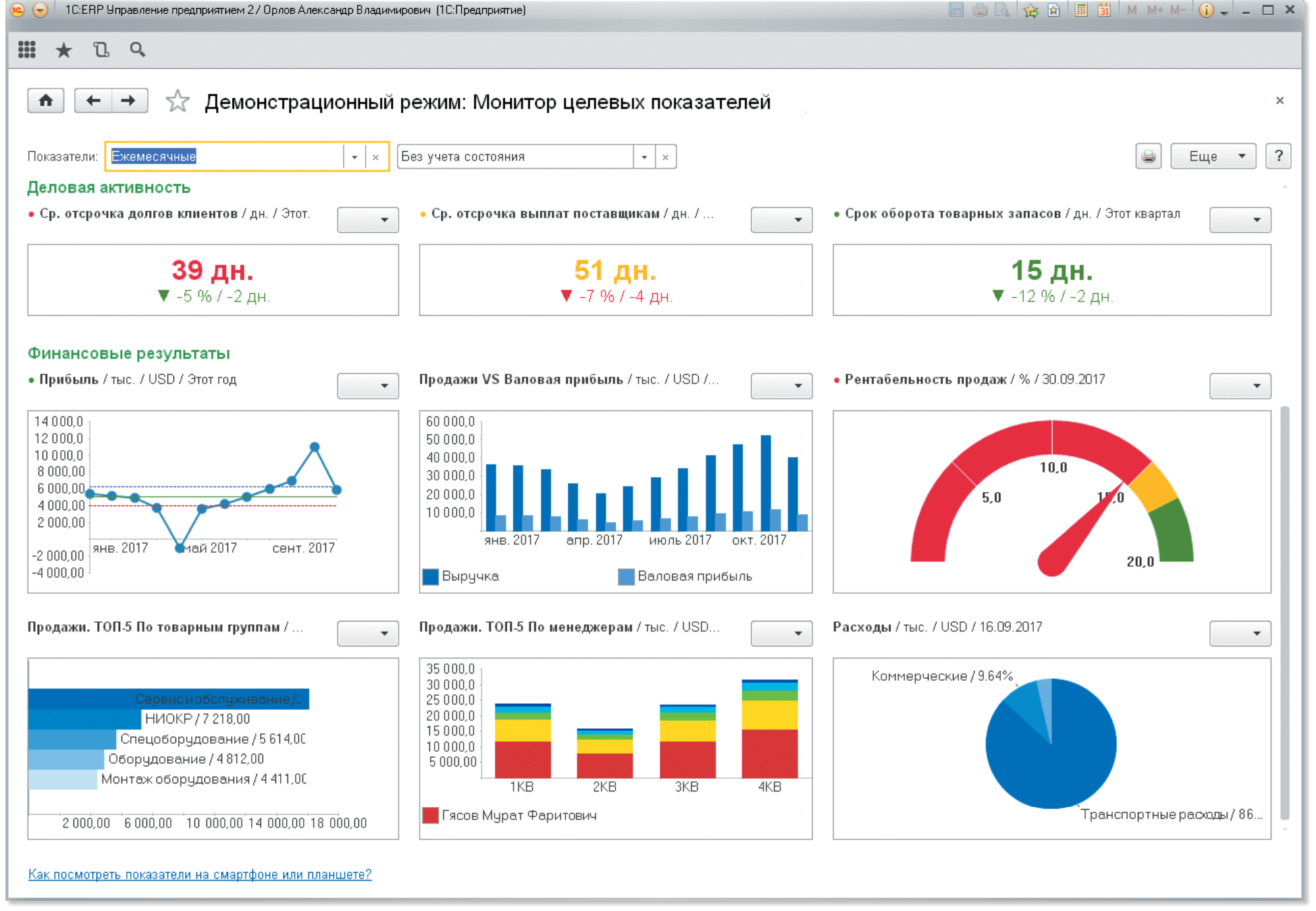Navigate back with left arrow
Screen dimensions: 1316x911
pyautogui.click(x=93, y=101)
